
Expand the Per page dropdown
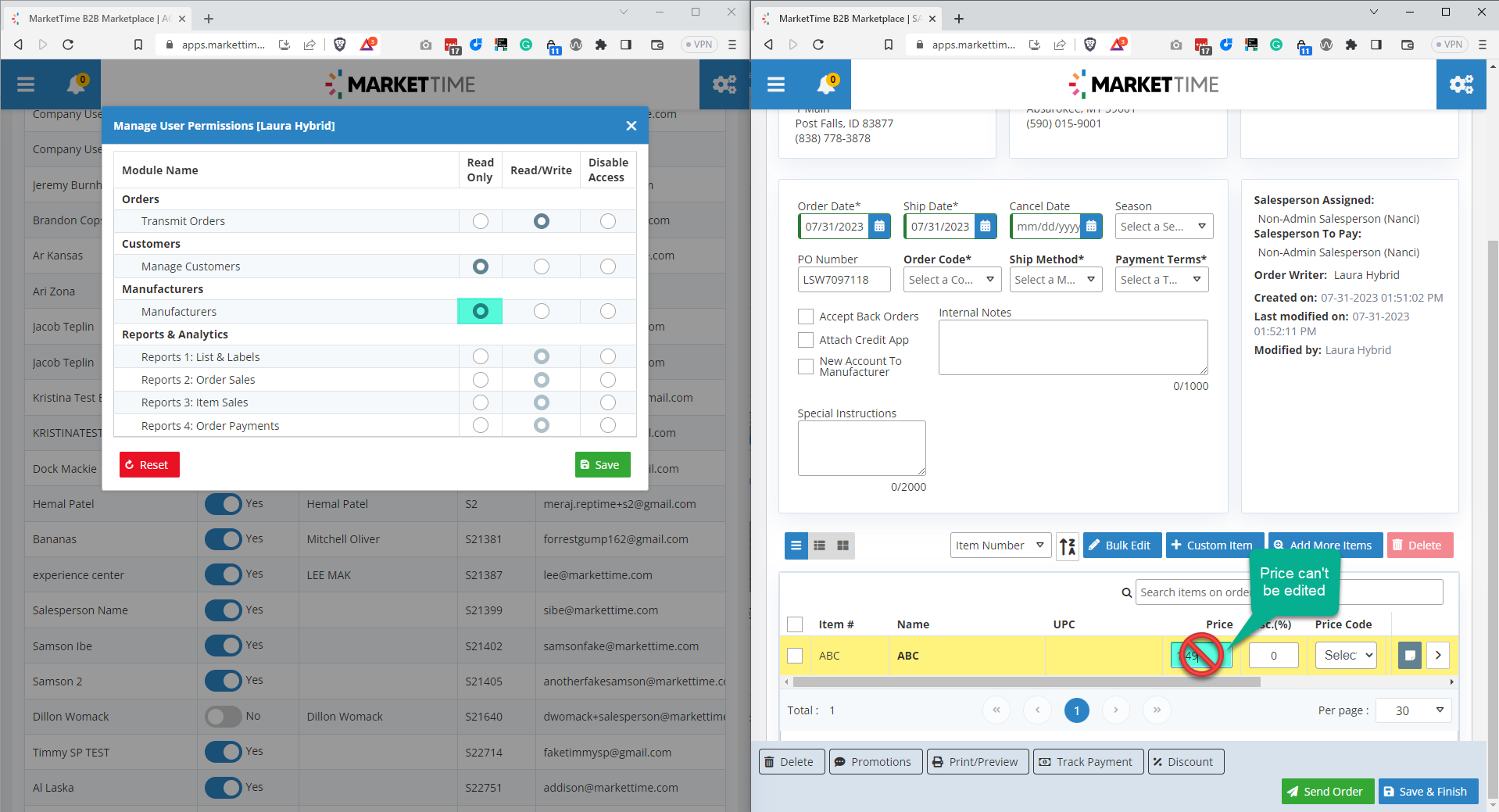pyautogui.click(x=1413, y=710)
